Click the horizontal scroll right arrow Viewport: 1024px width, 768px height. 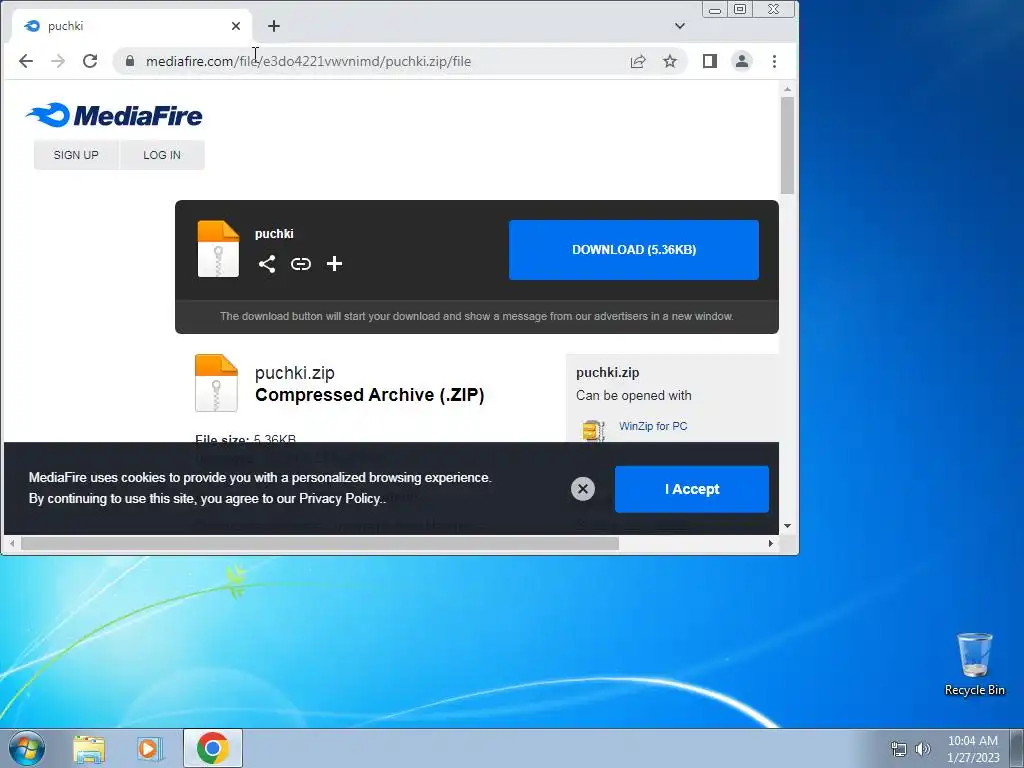771,543
